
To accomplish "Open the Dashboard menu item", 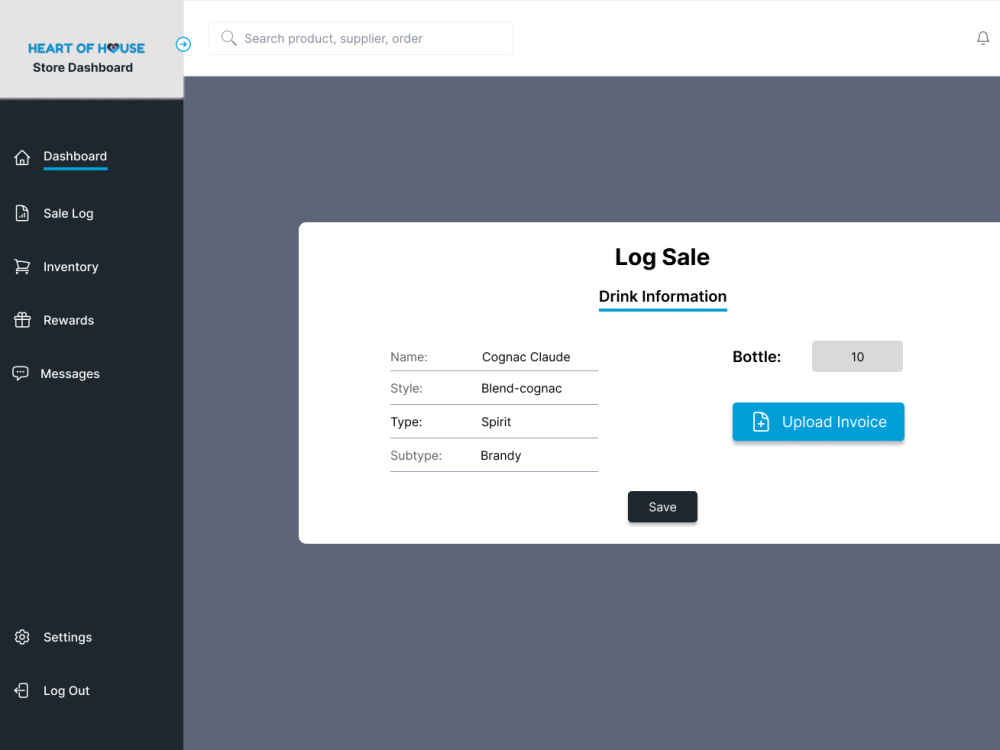I will pyautogui.click(x=75, y=156).
